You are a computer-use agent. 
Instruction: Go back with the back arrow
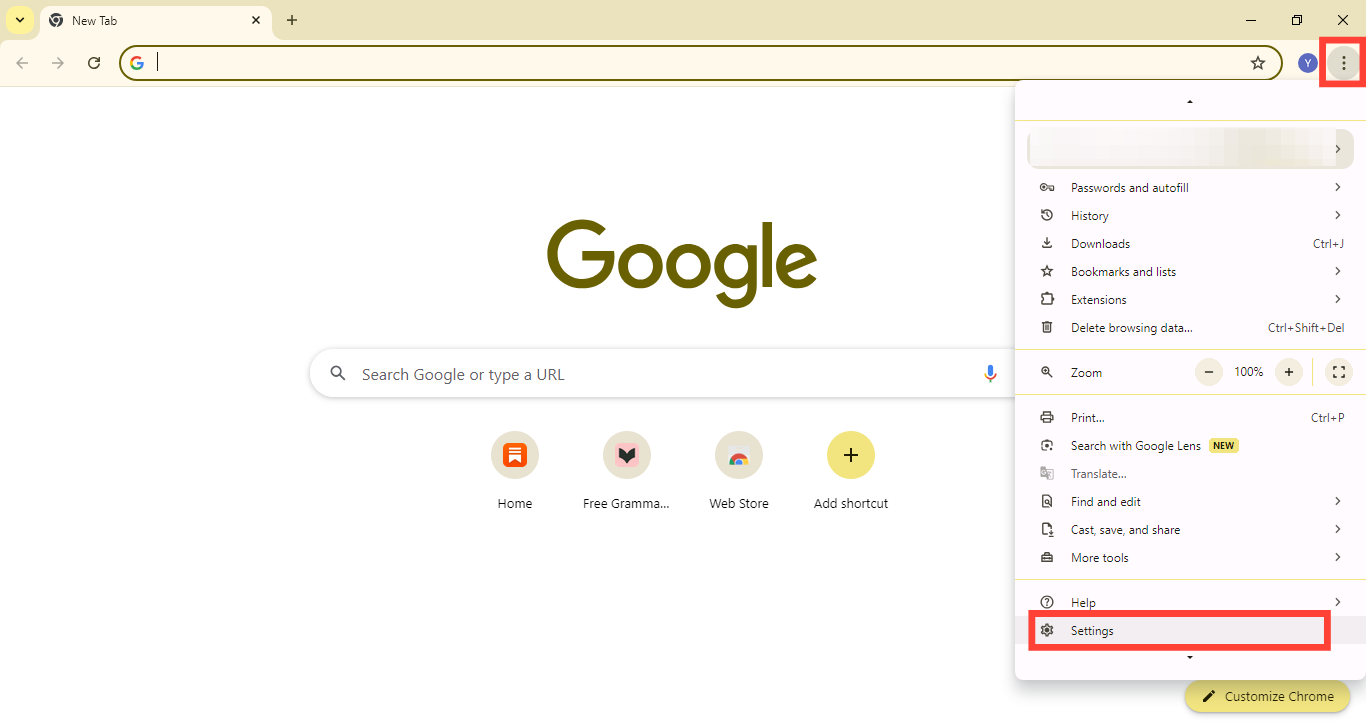point(22,63)
